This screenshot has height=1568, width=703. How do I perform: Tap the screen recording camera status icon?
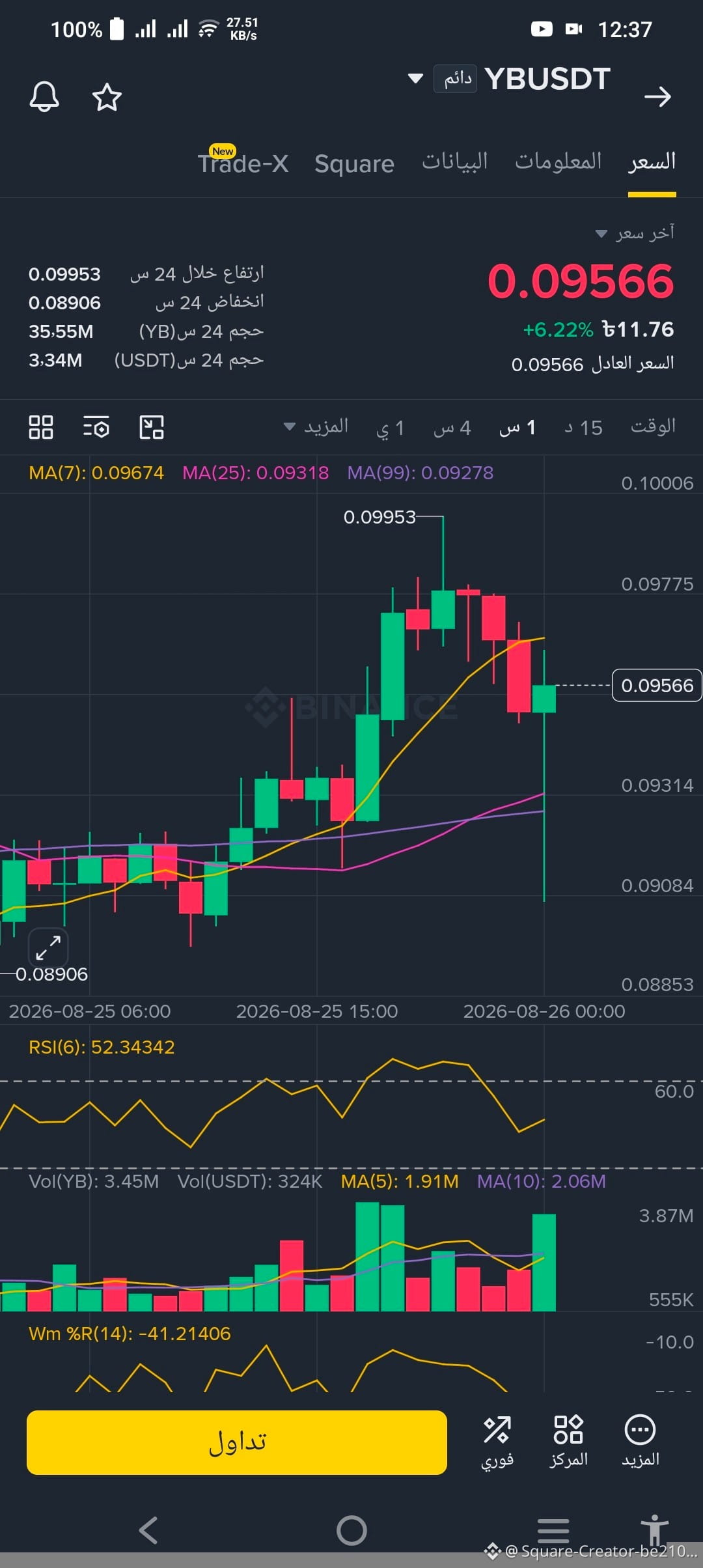click(x=573, y=29)
